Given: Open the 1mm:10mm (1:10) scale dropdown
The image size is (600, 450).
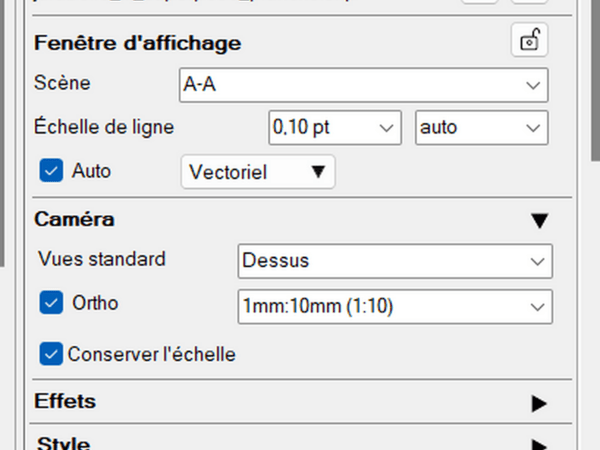Looking at the screenshot, I should [394, 304].
